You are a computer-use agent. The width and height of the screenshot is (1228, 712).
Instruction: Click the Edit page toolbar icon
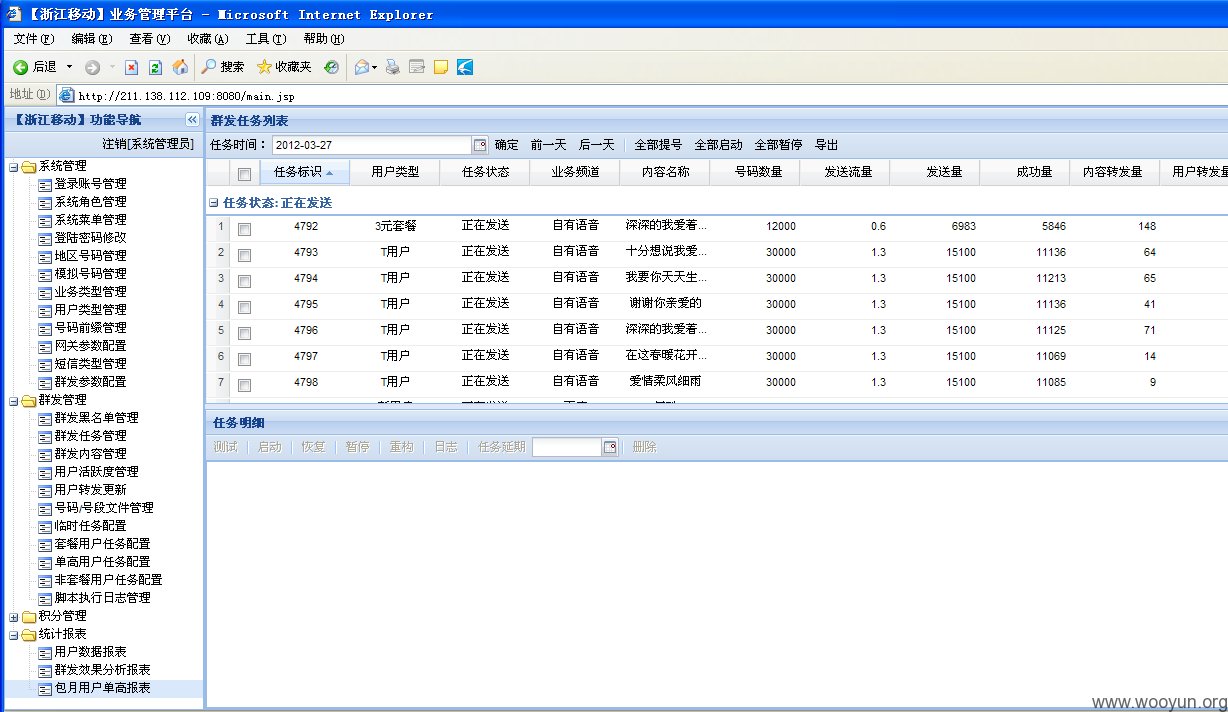pyautogui.click(x=417, y=67)
